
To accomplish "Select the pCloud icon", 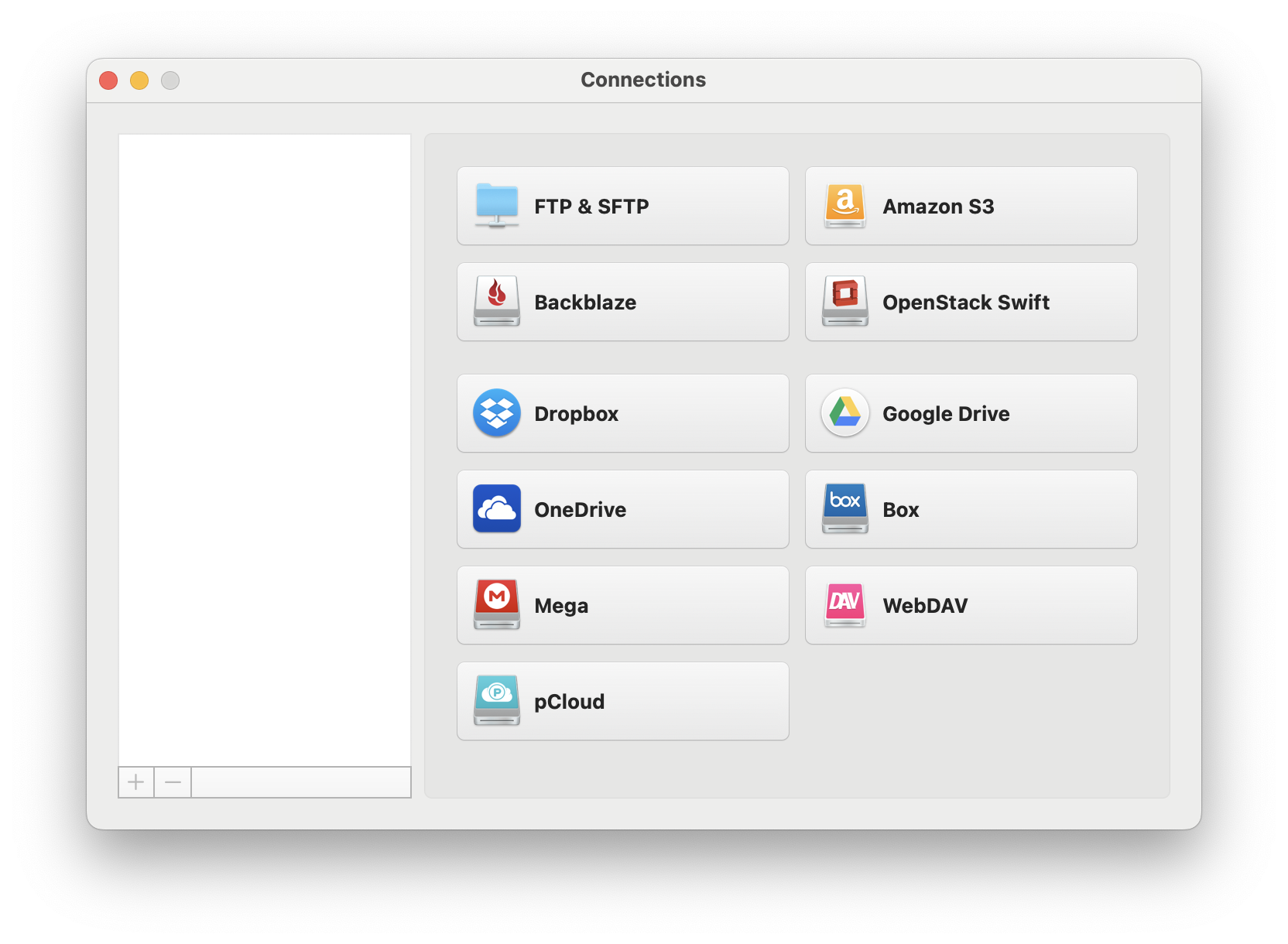I will [496, 701].
